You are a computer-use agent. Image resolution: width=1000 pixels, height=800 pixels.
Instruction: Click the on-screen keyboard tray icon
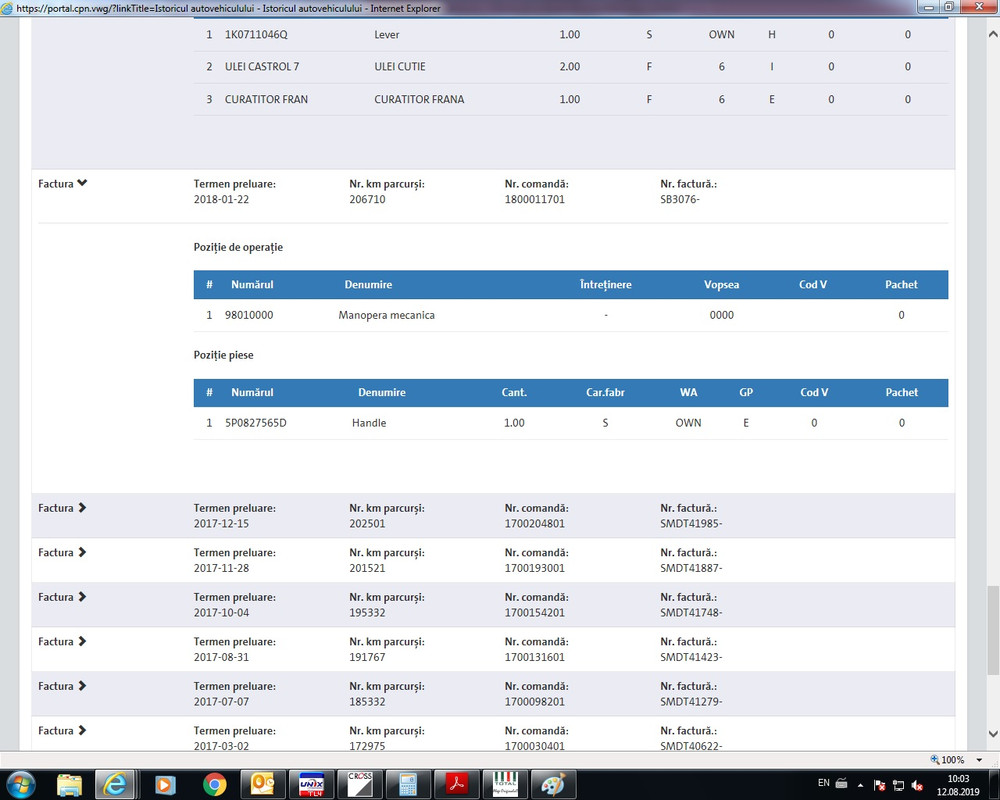click(841, 783)
